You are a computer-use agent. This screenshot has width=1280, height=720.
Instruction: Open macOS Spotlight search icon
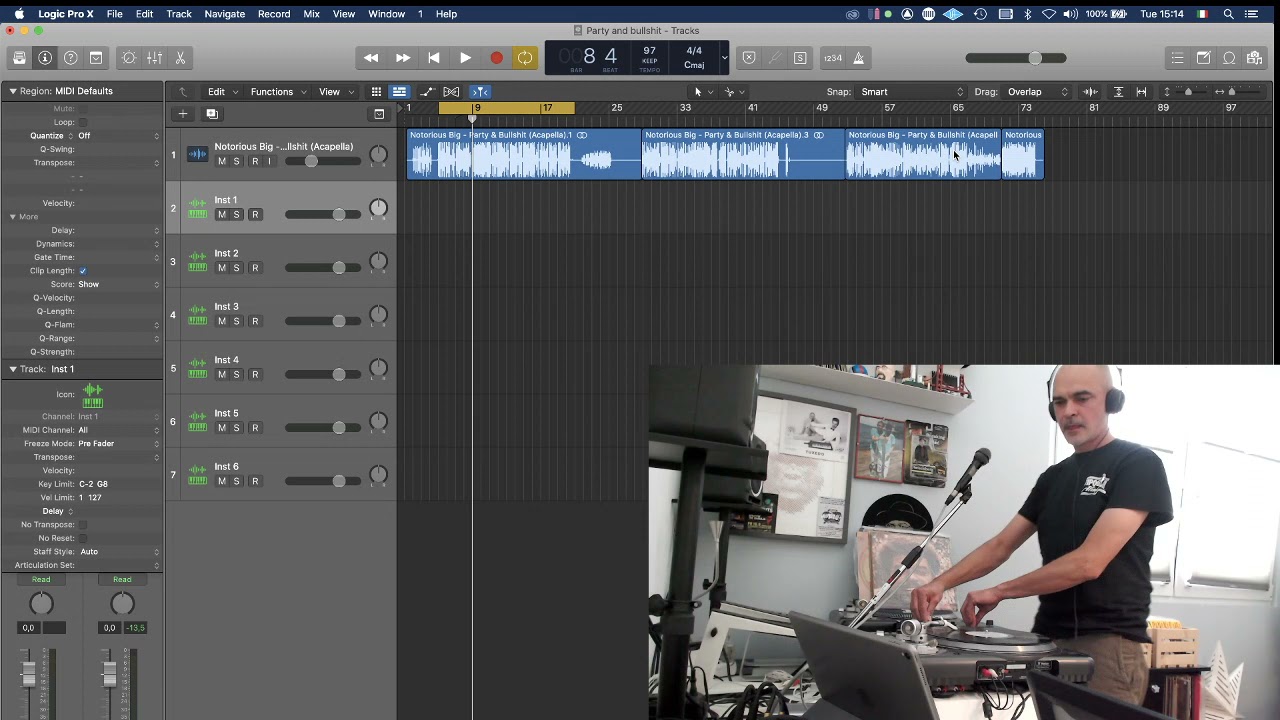[x=1229, y=14]
